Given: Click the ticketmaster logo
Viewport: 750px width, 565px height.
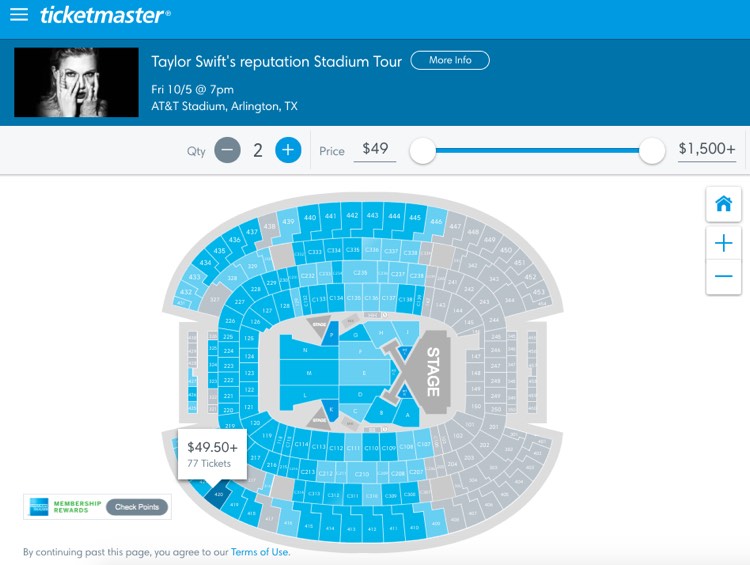Looking at the screenshot, I should coord(105,15).
